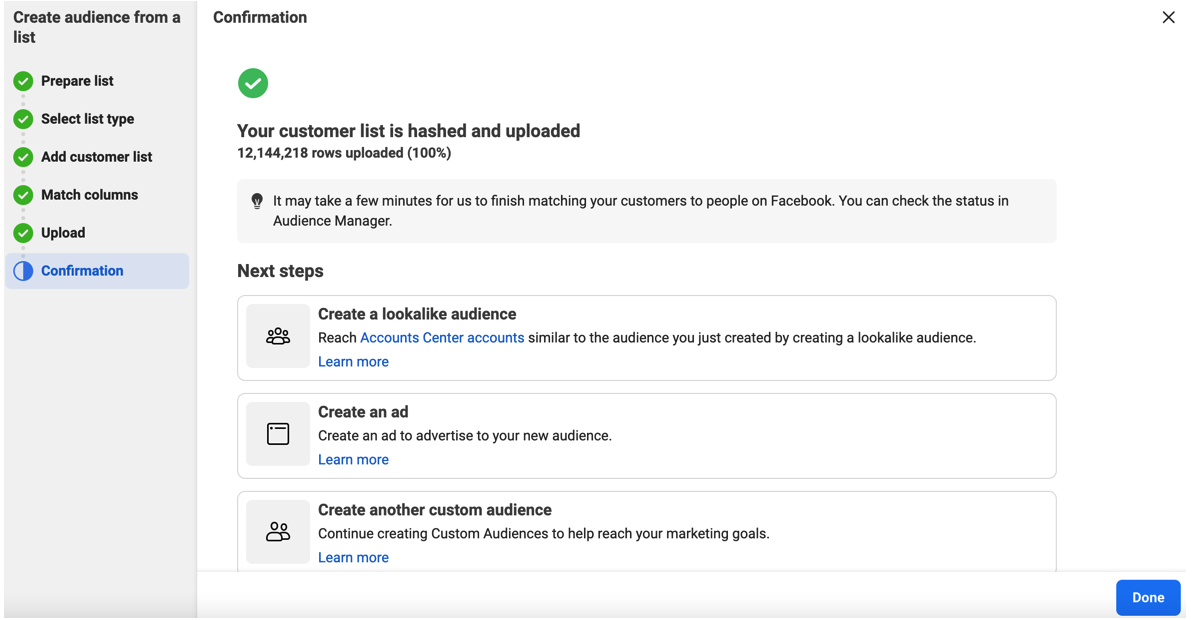Image resolution: width=1192 pixels, height=620 pixels.
Task: Click green checkmark next to Prepare list
Action: [x=24, y=81]
